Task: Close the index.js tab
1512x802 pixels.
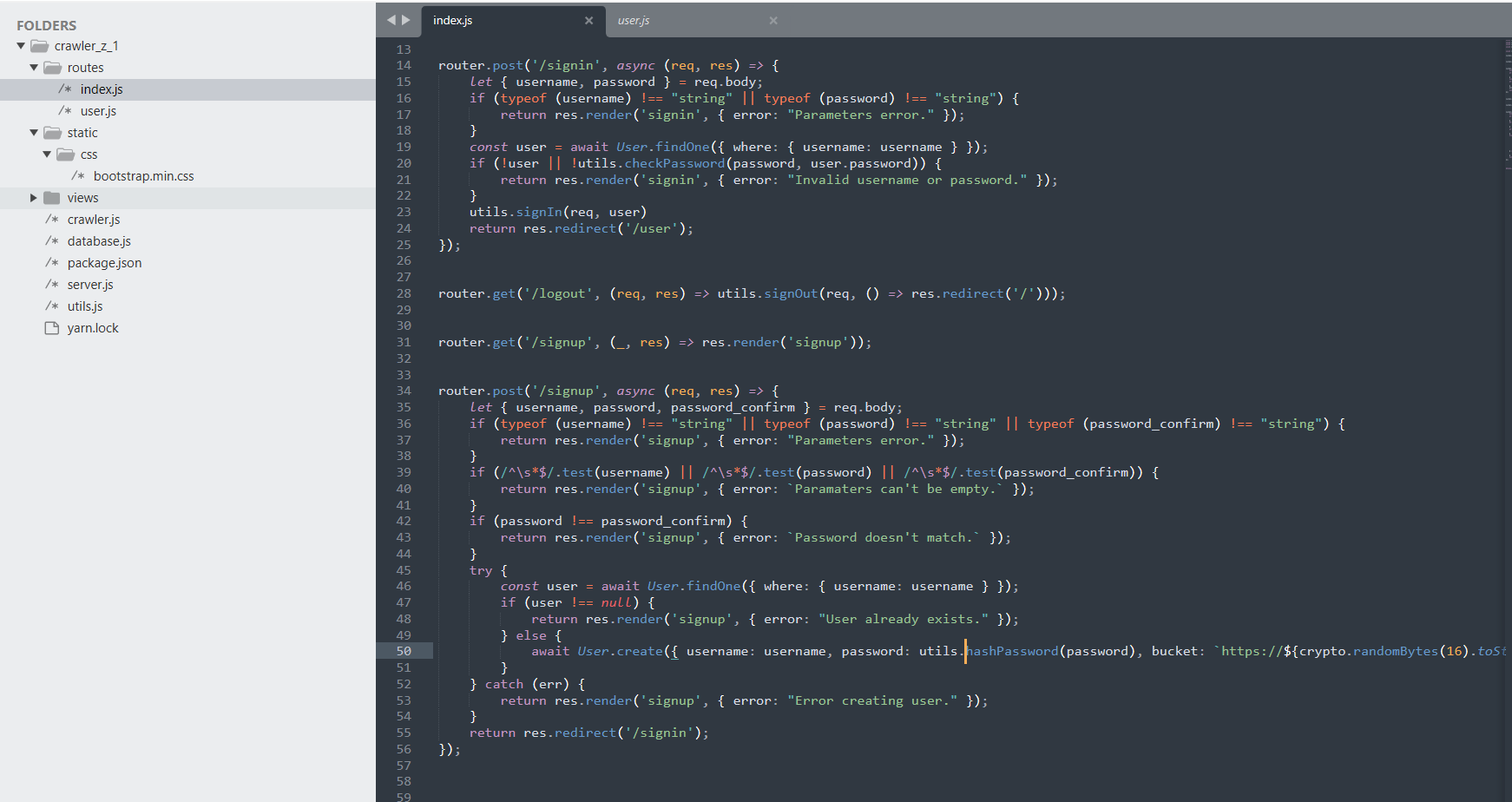Action: (x=588, y=21)
